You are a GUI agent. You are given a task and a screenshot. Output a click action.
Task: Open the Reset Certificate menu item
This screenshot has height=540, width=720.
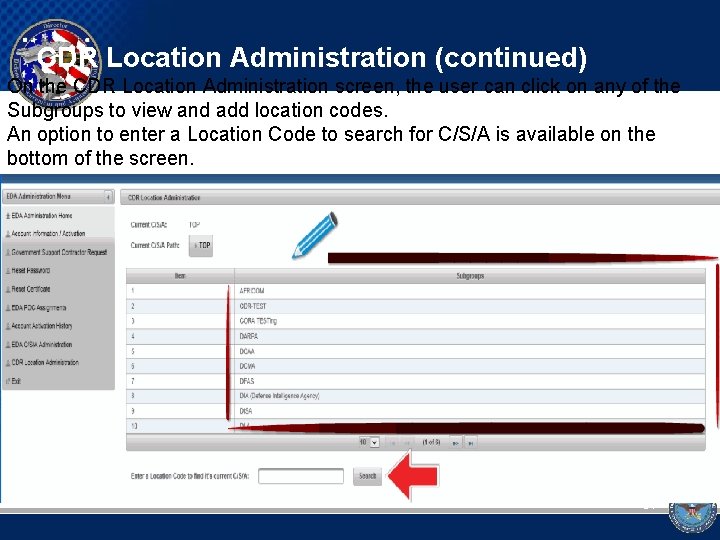pyautogui.click(x=31, y=289)
